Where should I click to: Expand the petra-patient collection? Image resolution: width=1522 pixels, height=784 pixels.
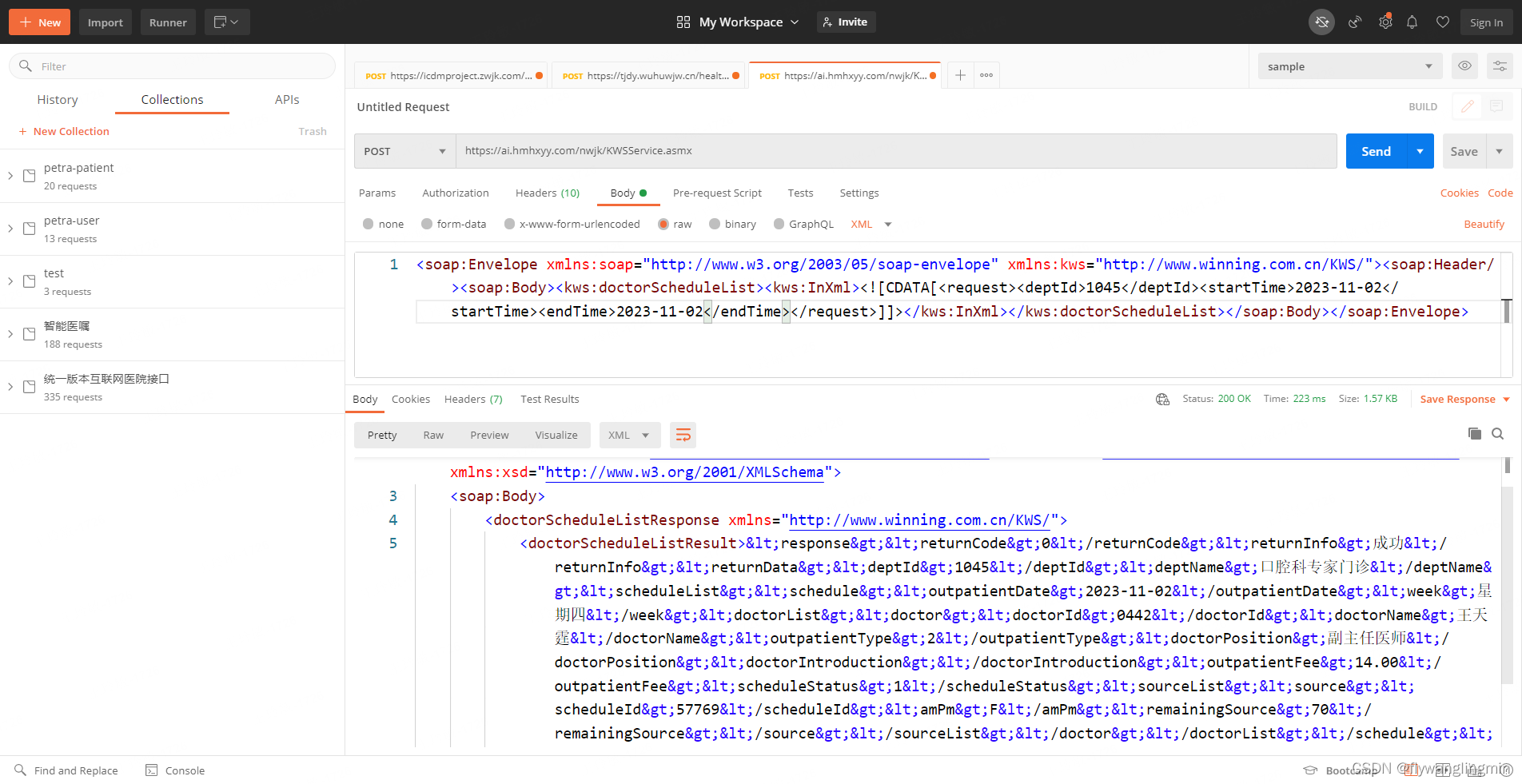point(10,176)
